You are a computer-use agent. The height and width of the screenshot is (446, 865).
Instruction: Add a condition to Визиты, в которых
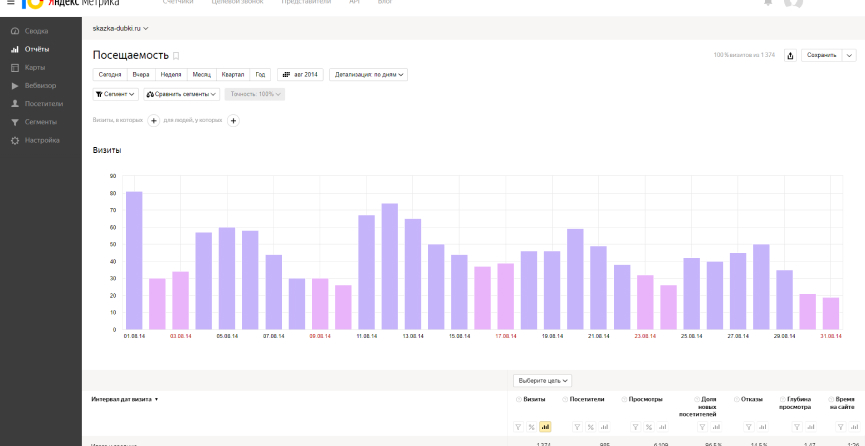pyautogui.click(x=153, y=120)
